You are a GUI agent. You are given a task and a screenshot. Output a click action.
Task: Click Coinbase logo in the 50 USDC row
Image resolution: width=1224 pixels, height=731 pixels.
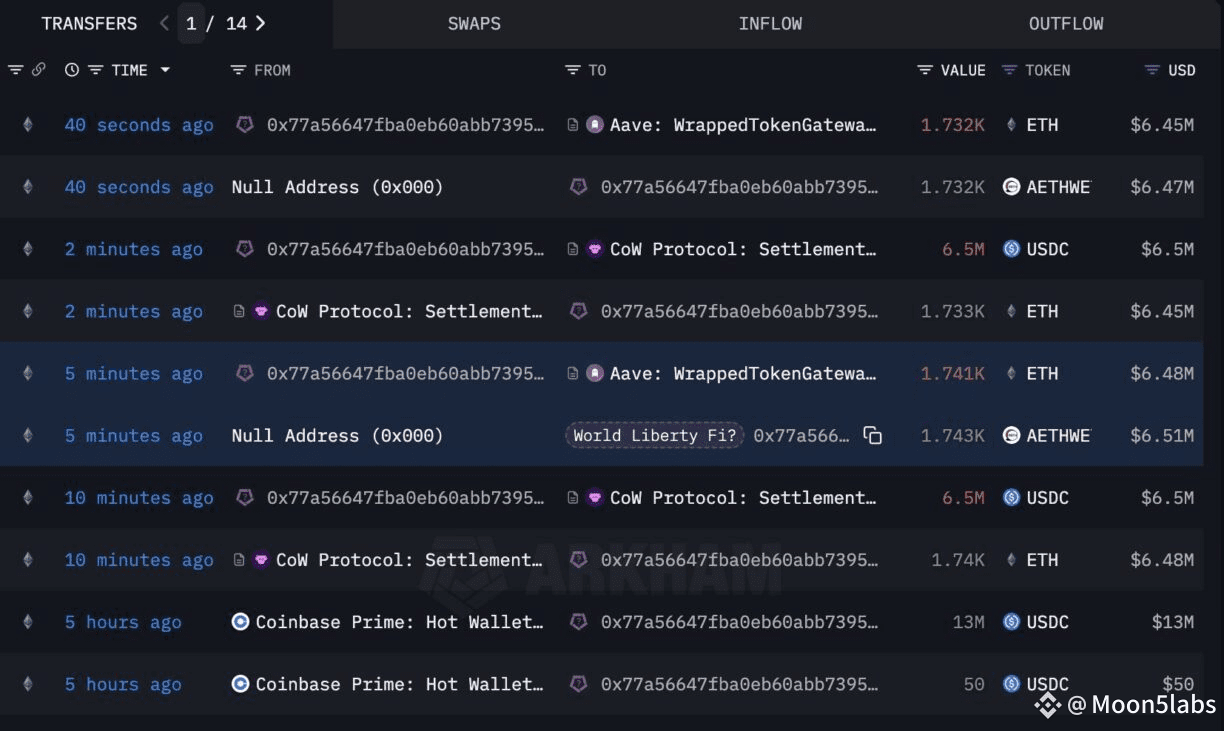click(x=240, y=684)
